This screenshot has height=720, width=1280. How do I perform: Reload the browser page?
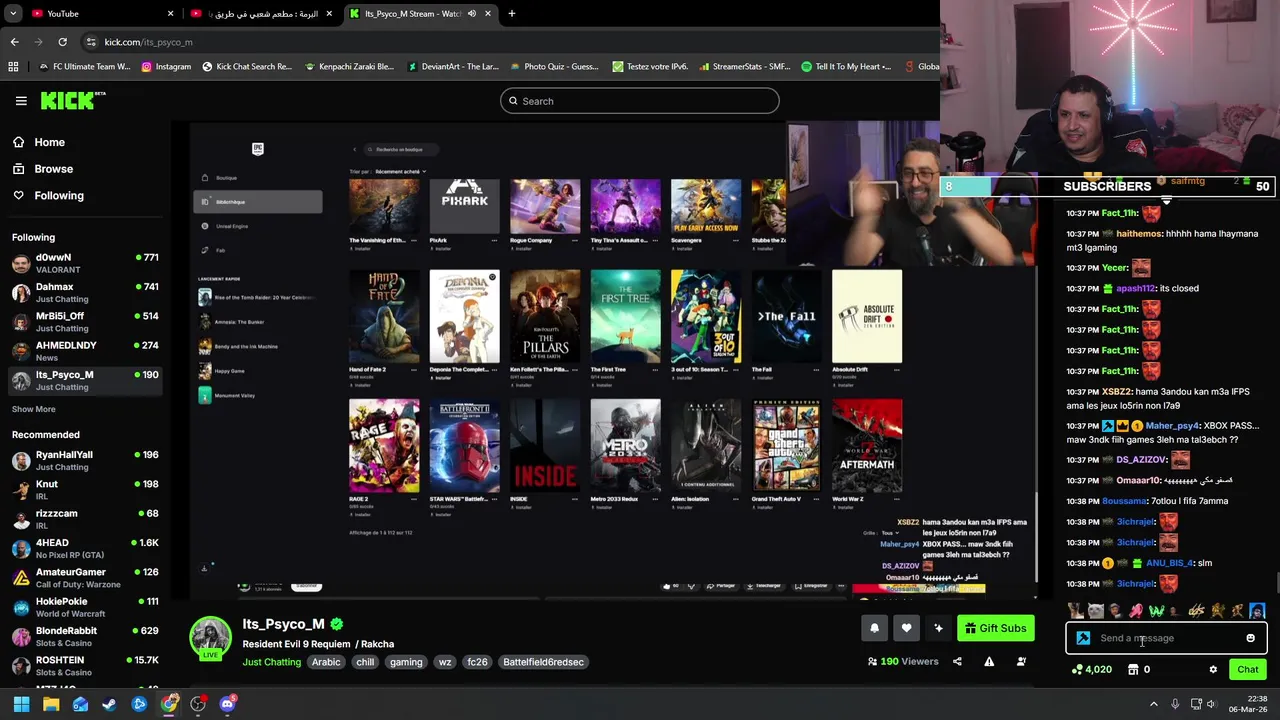pos(62,42)
